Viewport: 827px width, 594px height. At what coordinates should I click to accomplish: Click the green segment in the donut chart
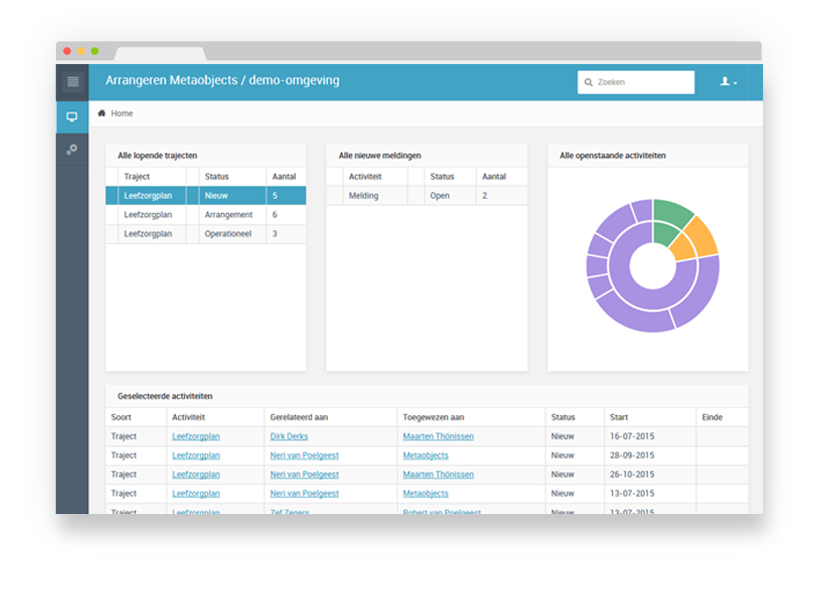(671, 213)
